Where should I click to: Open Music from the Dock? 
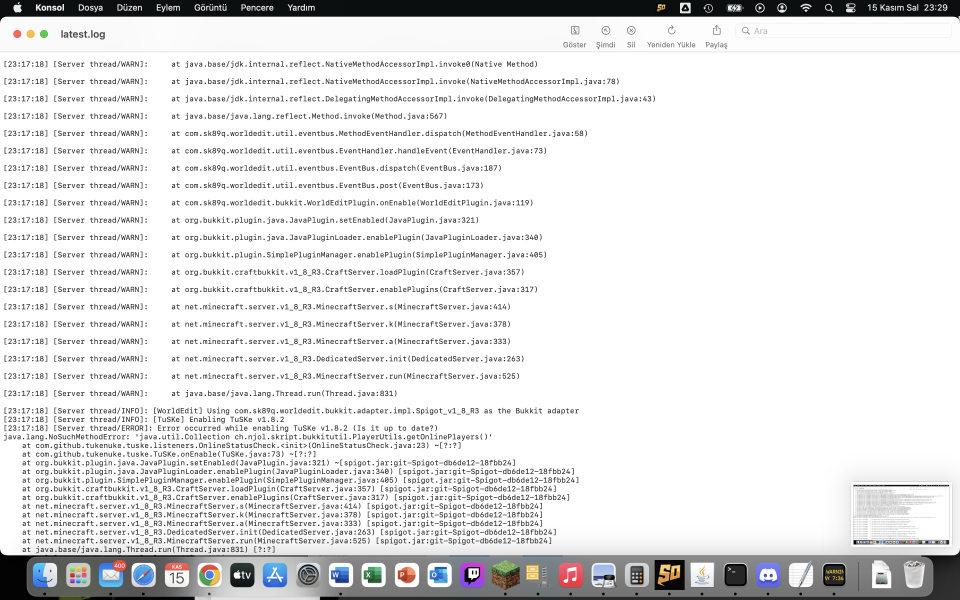pos(571,576)
